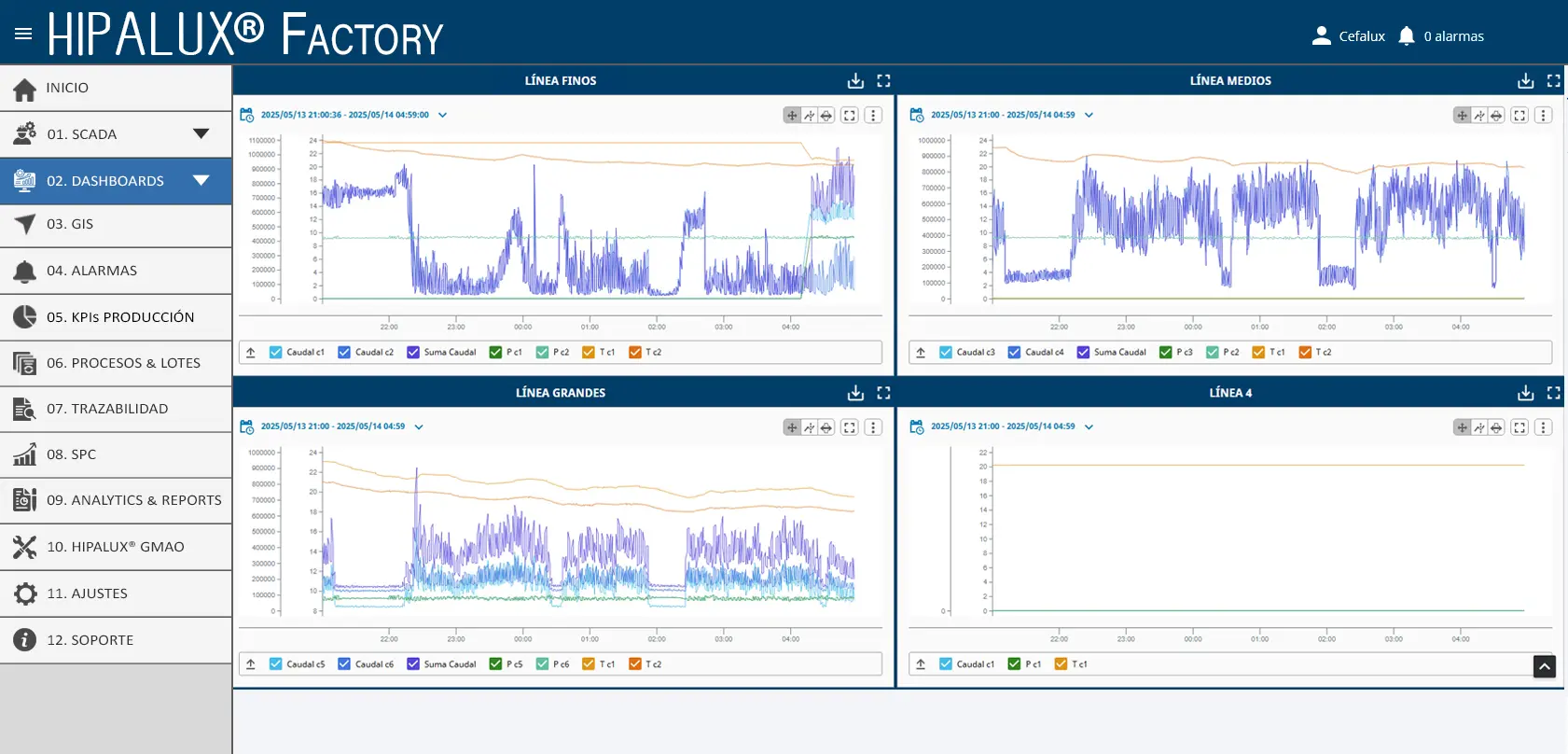Viewport: 1568px width, 754px height.
Task: Expand the 01. SCADA submenu arrow
Action: click(201, 133)
